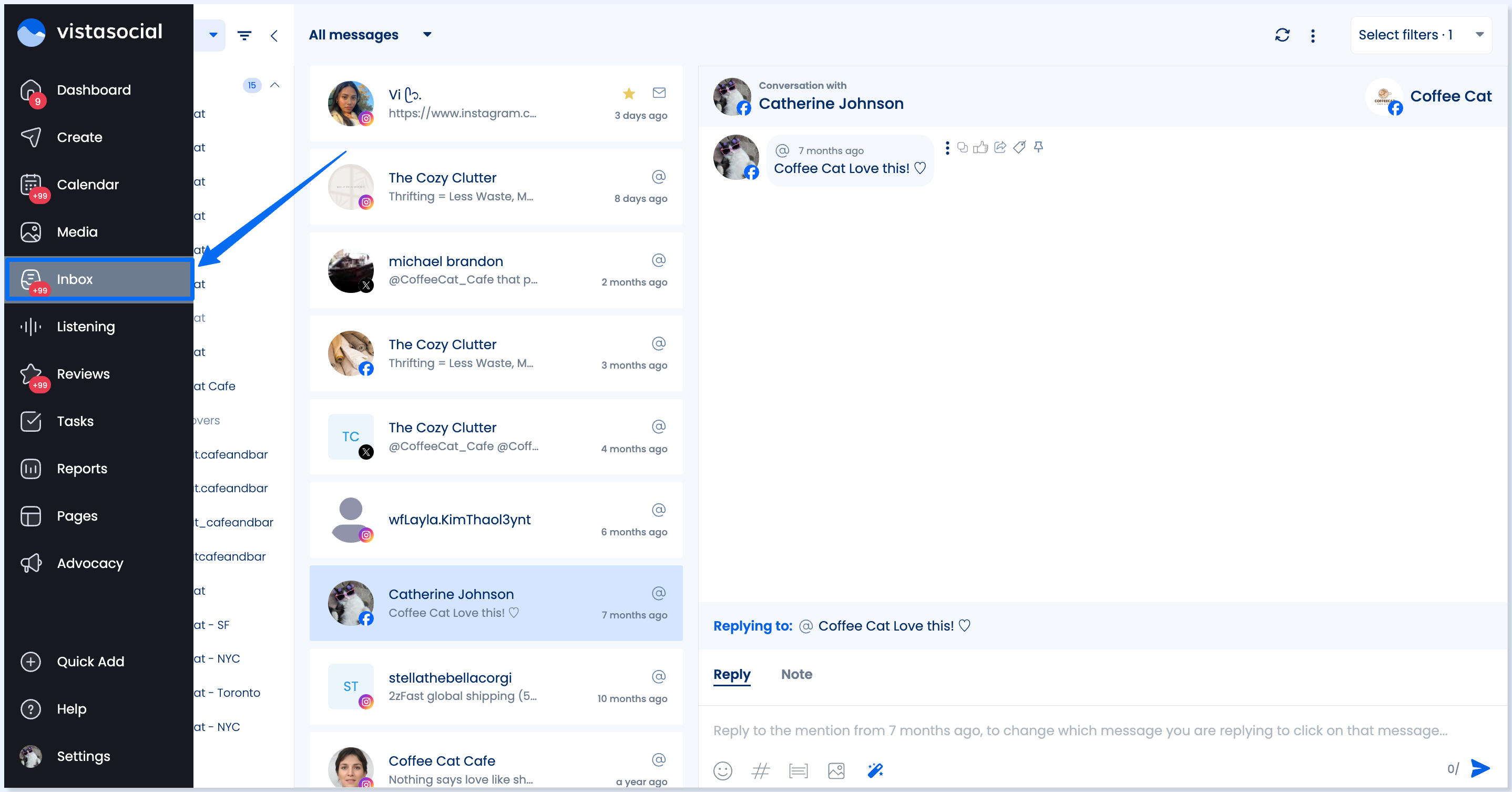Screen dimensions: 1512x792
Task: Switch to the Reply tab
Action: click(732, 675)
